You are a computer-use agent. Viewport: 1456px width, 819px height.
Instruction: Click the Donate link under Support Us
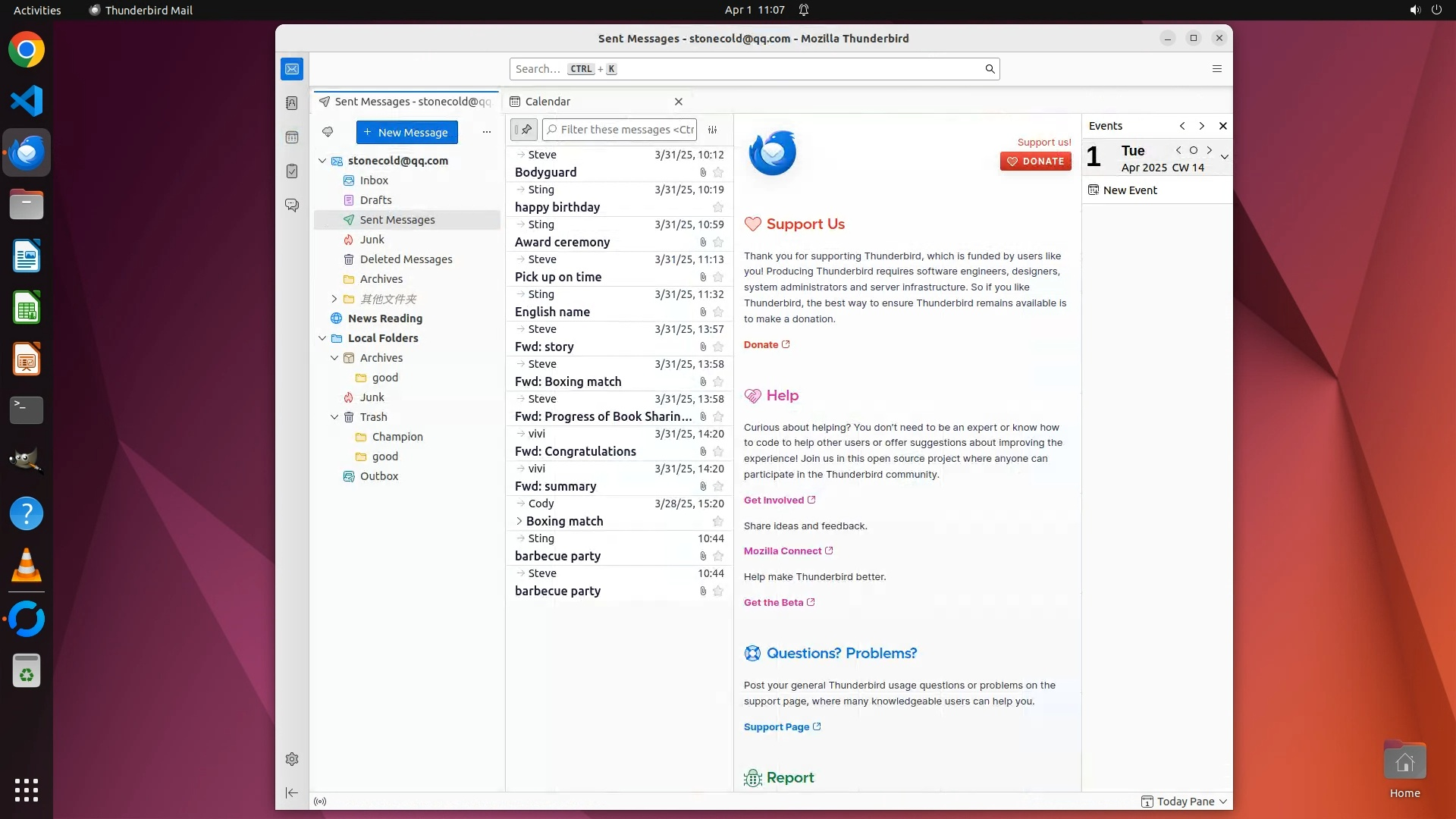click(761, 344)
